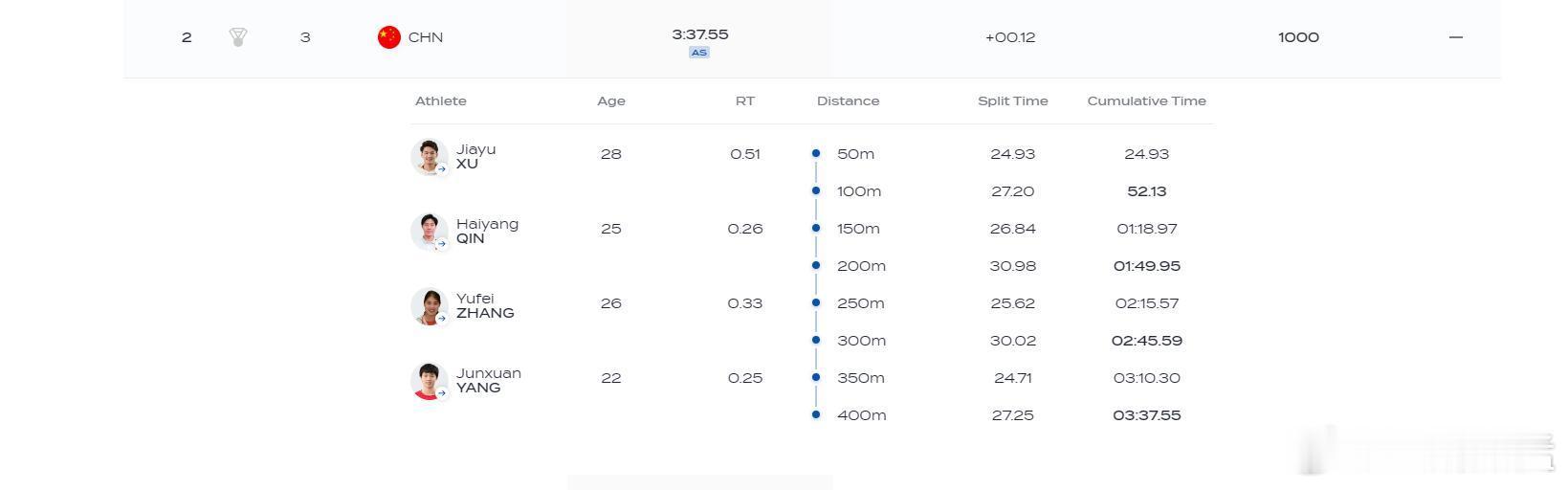
Task: Click the China flag icon
Action: [x=388, y=37]
